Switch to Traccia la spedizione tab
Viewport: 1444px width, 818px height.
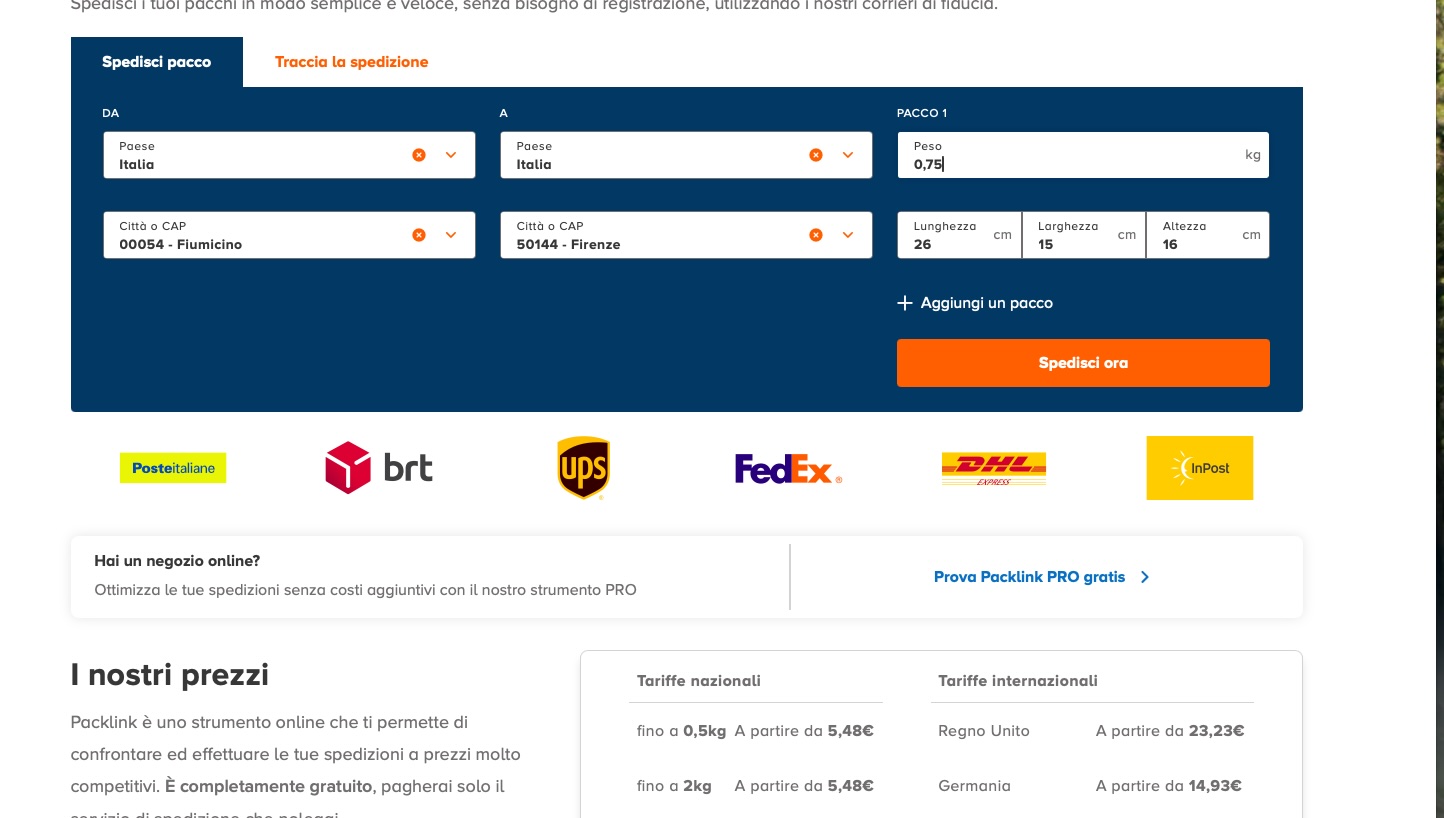click(x=351, y=62)
